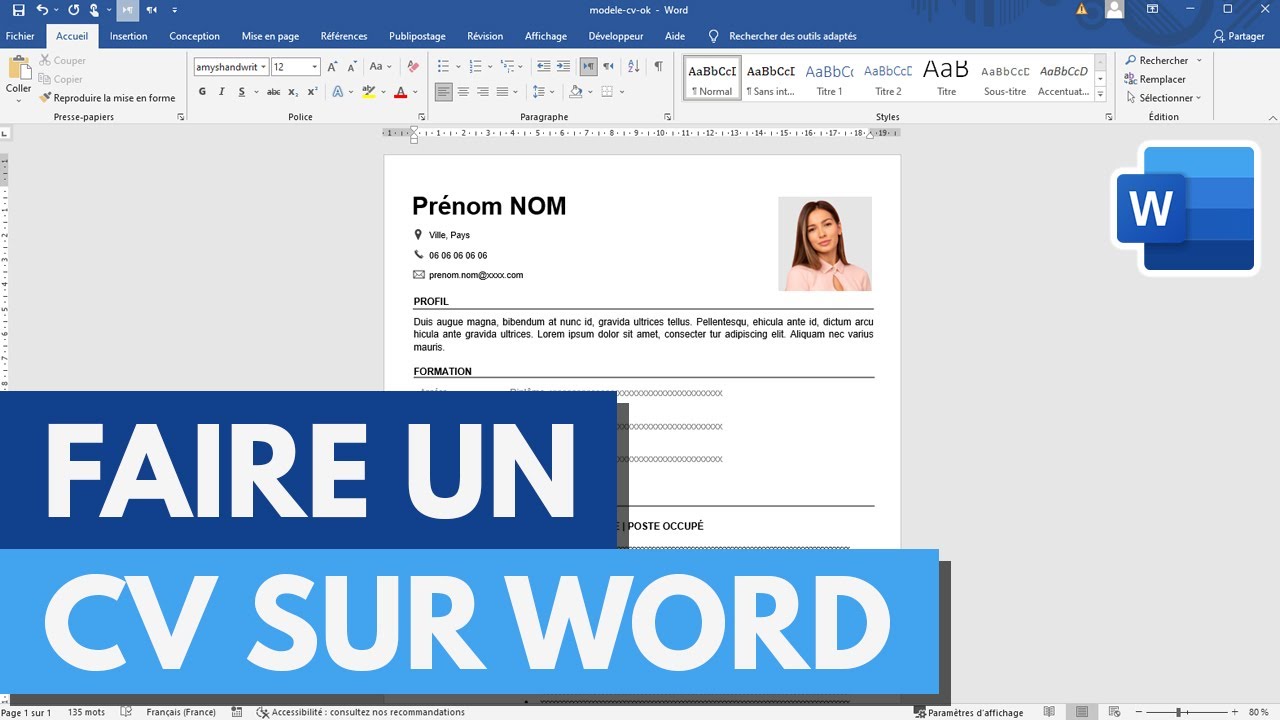Undo the last action
The image size is (1280, 720).
[x=42, y=10]
